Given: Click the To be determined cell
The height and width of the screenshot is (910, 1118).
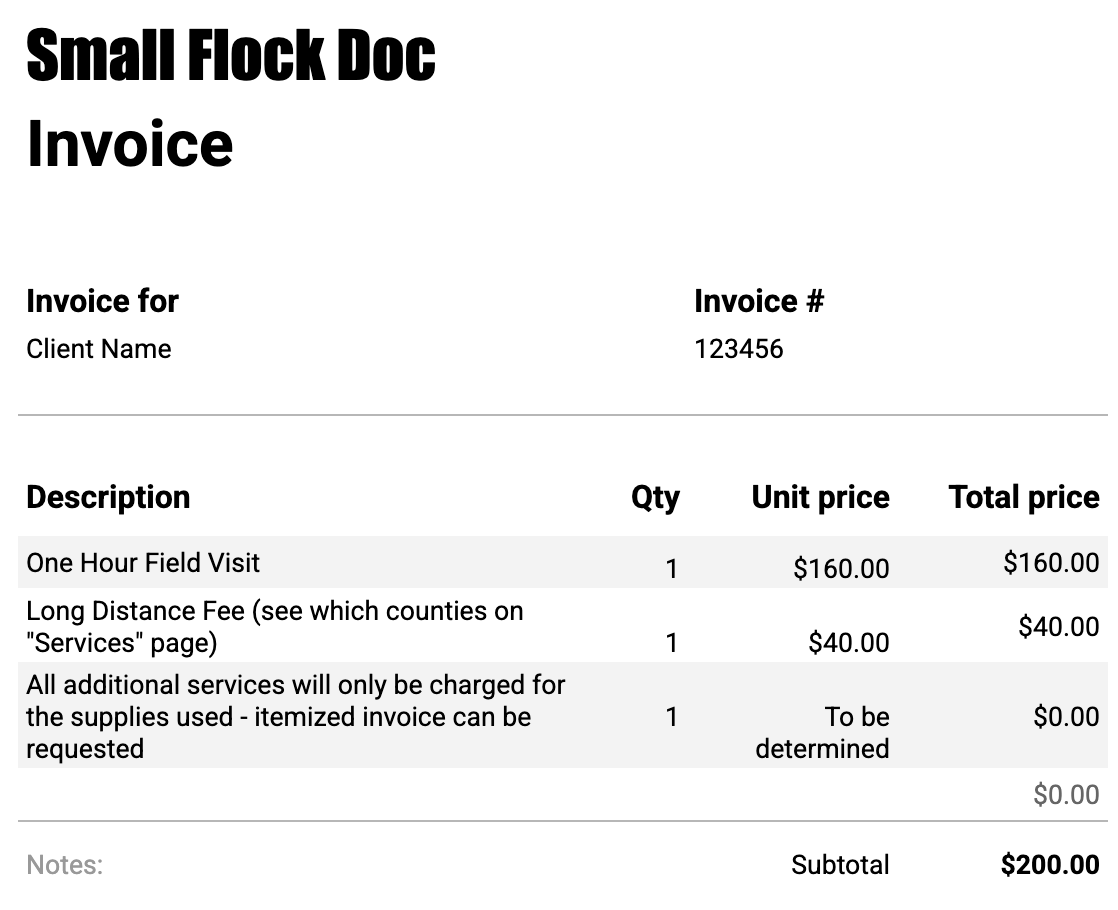Looking at the screenshot, I should tap(822, 732).
